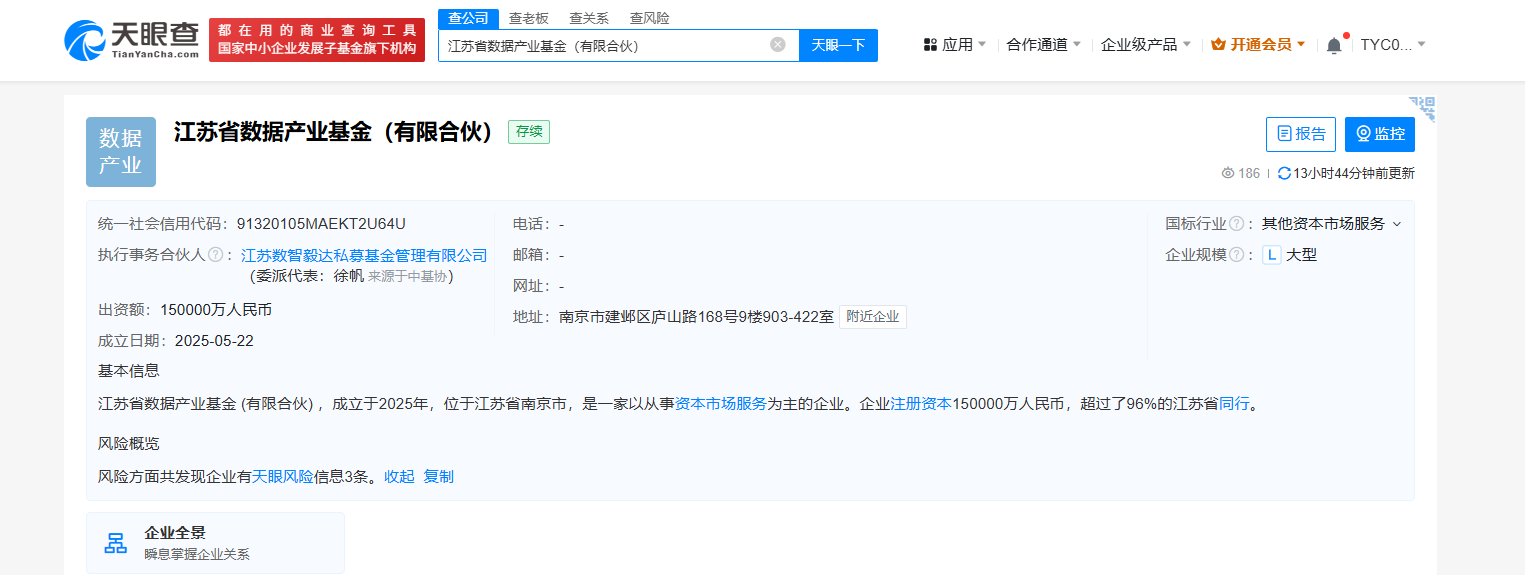1525x575 pixels.
Task: Open the notification bell
Action: point(1334,45)
